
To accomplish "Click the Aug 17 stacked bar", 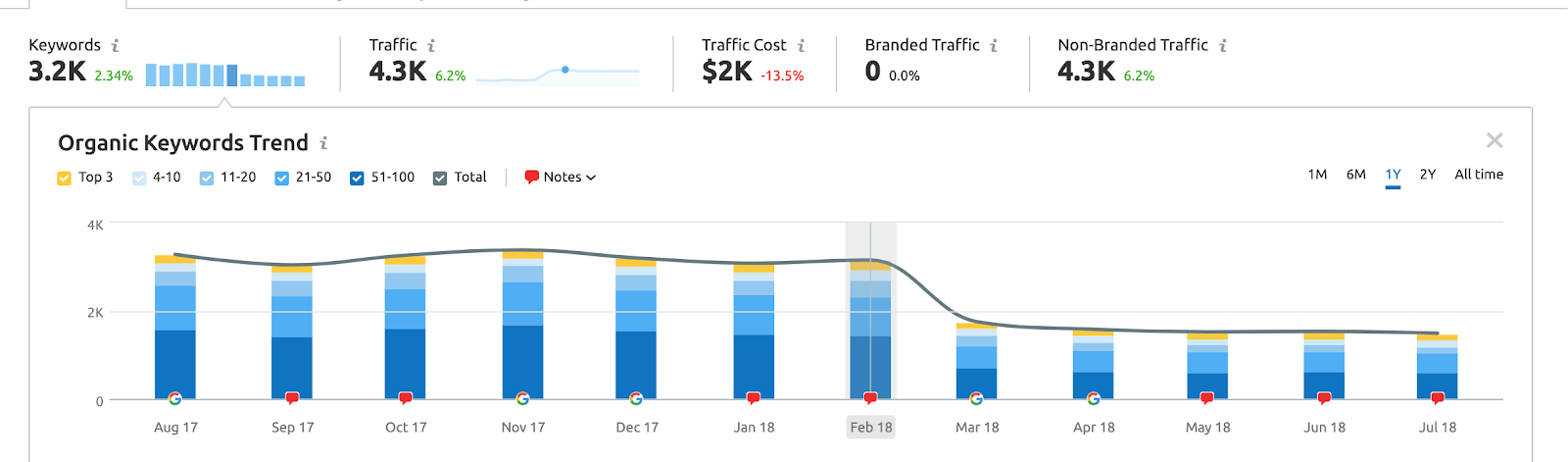I will (174, 328).
